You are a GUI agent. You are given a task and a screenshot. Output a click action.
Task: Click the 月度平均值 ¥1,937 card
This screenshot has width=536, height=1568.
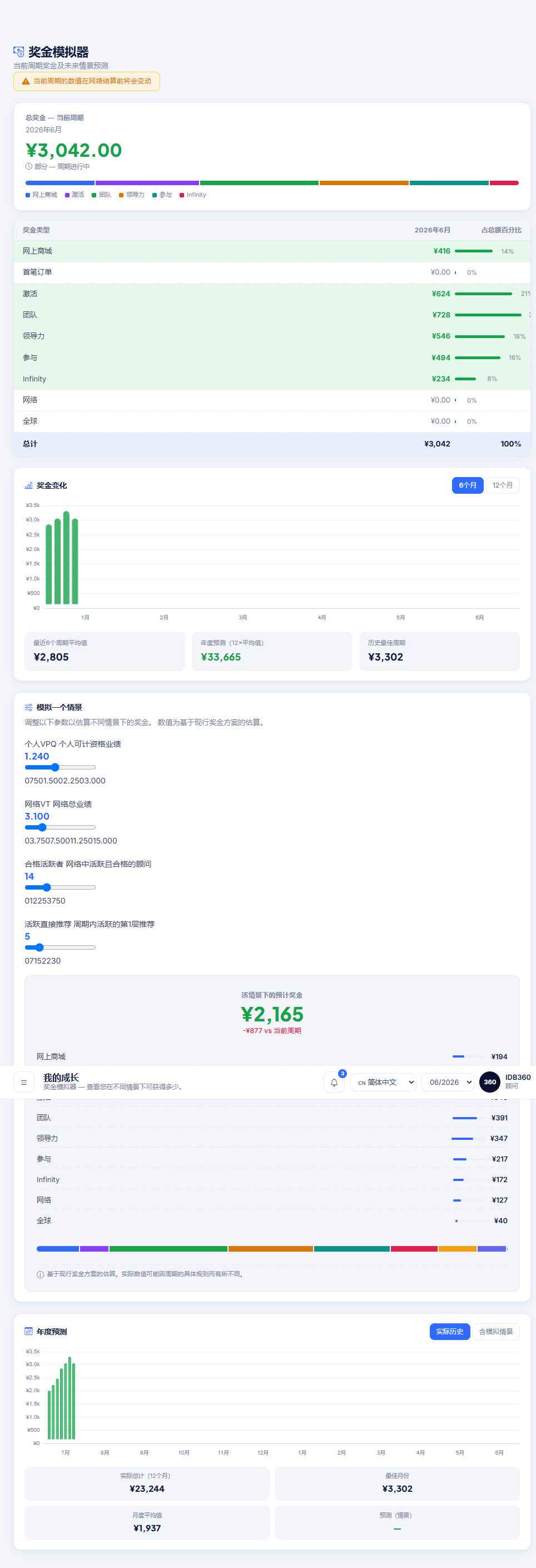(147, 1523)
